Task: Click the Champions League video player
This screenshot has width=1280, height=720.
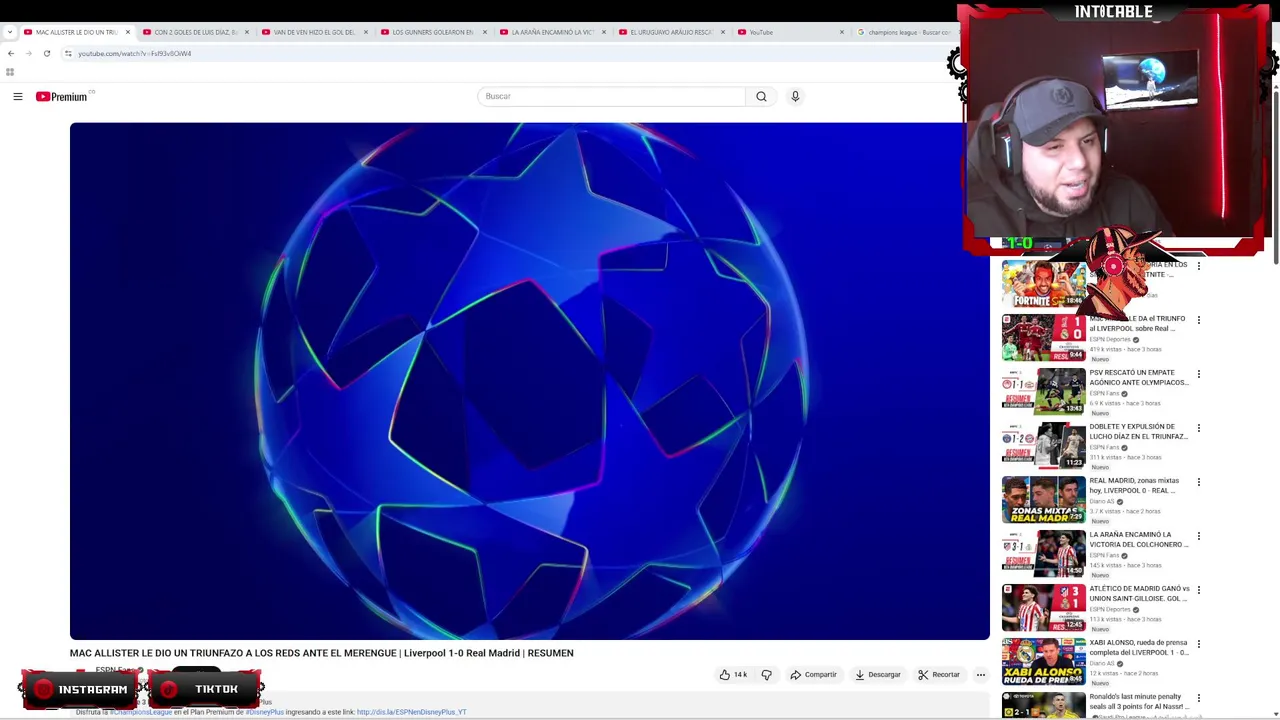Action: click(529, 381)
